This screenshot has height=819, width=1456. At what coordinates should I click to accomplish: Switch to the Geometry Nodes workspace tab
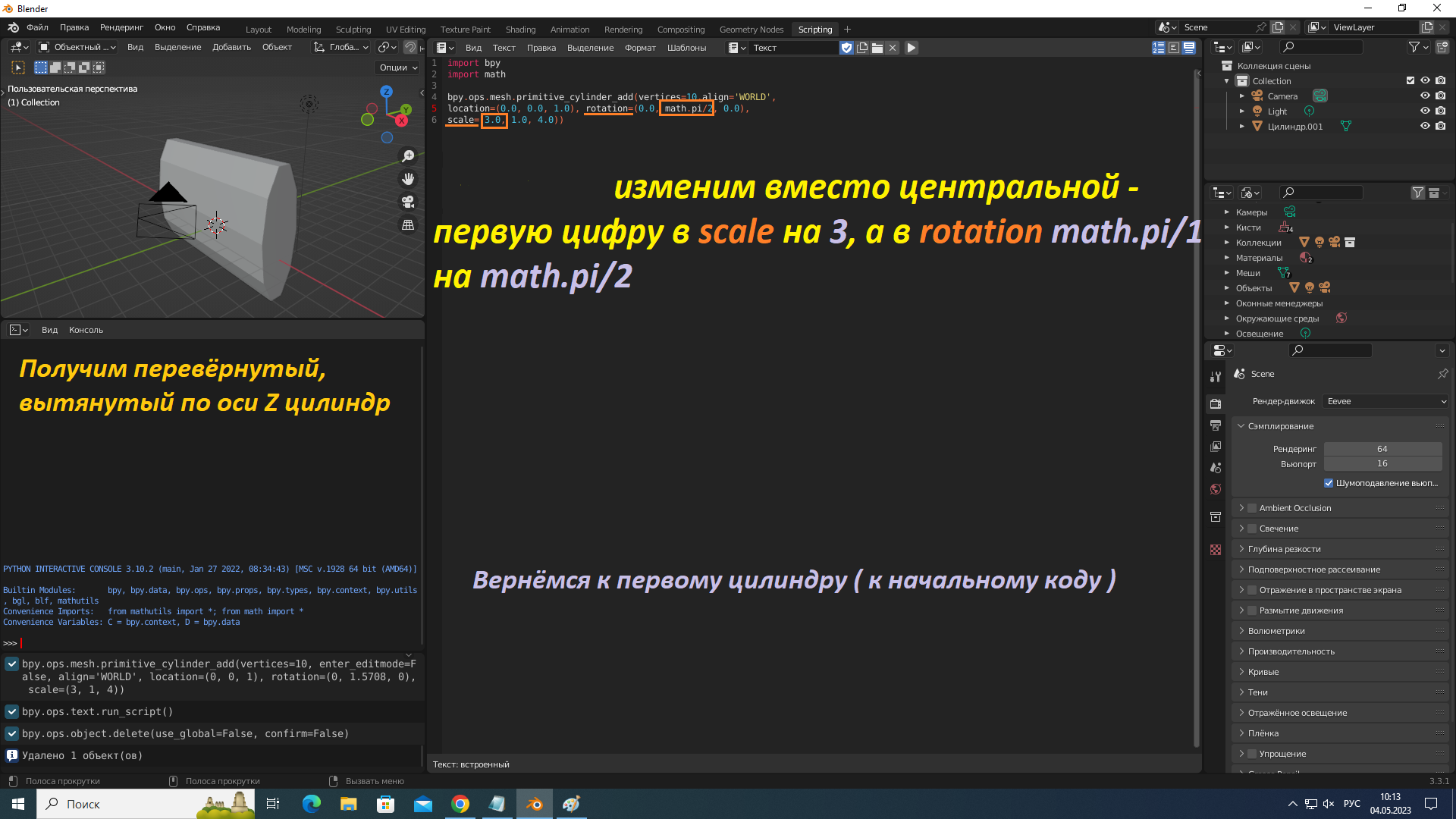click(x=752, y=30)
